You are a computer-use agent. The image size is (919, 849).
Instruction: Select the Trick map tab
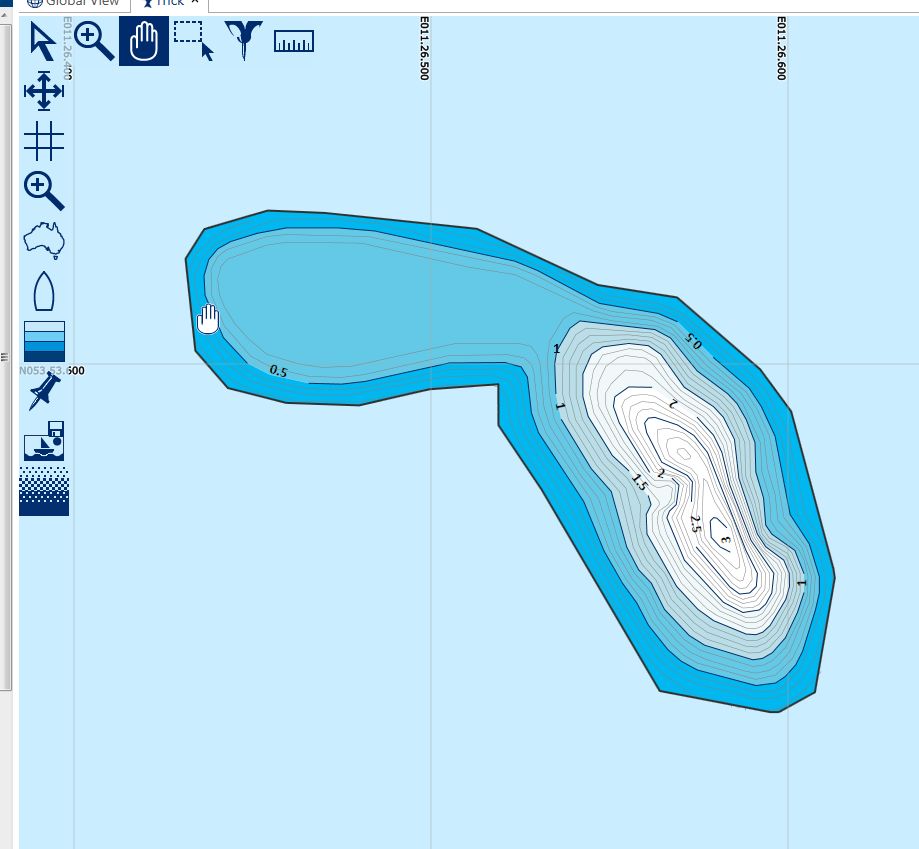click(x=165, y=3)
